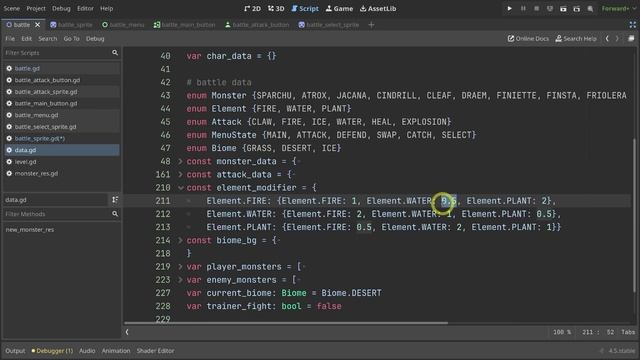The width and height of the screenshot is (640, 360).
Task: Go to next edited script arrow
Action: click(x=618, y=38)
